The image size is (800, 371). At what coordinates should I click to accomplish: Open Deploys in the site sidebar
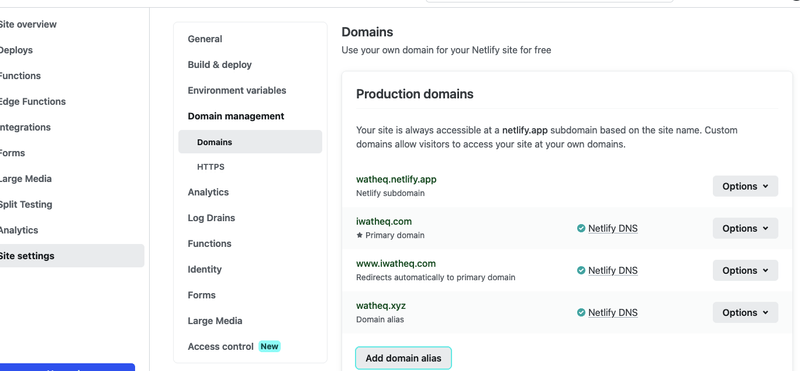coord(15,50)
